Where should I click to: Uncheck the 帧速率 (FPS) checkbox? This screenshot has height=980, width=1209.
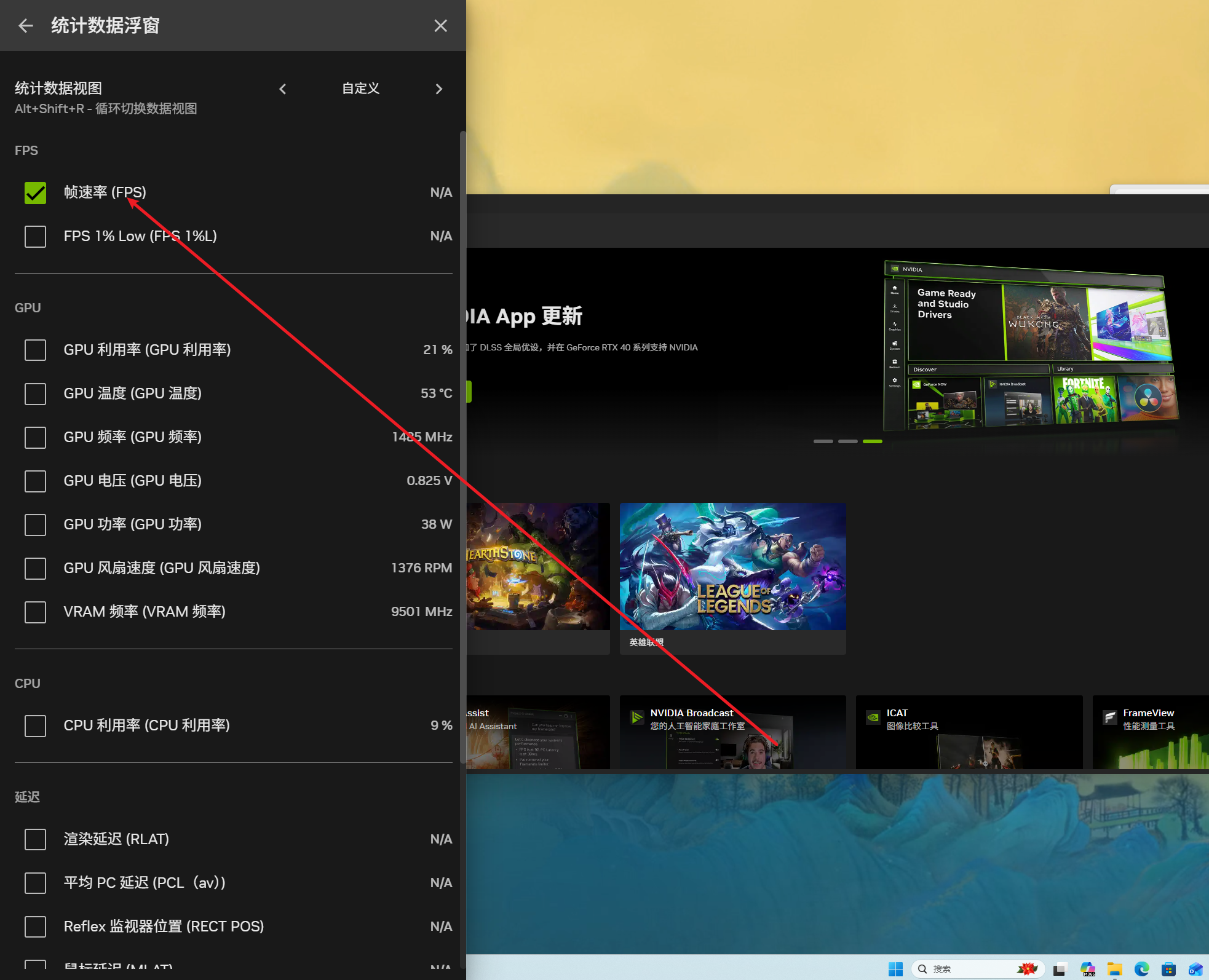tap(35, 193)
